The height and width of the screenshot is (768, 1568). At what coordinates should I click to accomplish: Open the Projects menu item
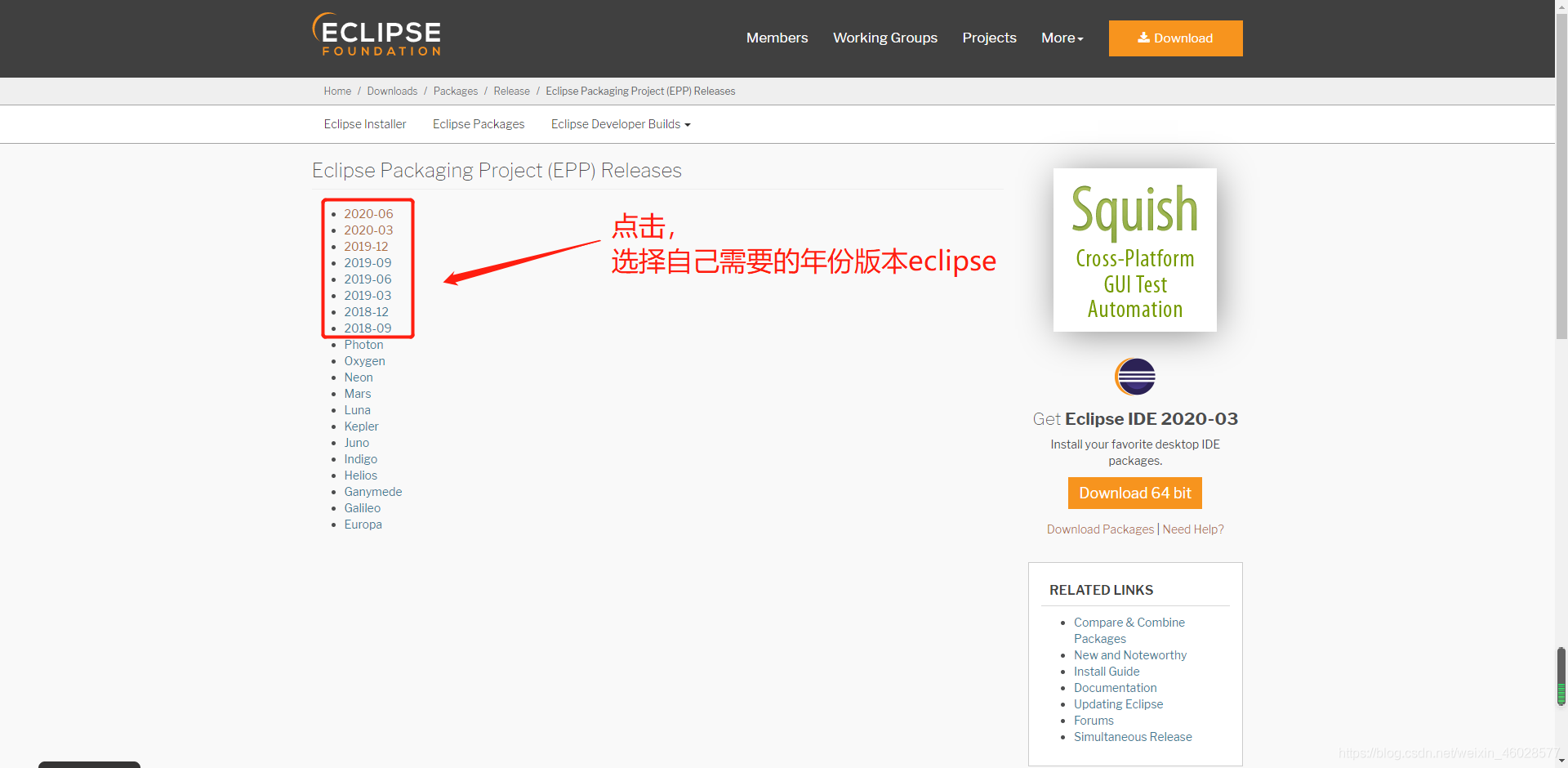tap(989, 38)
